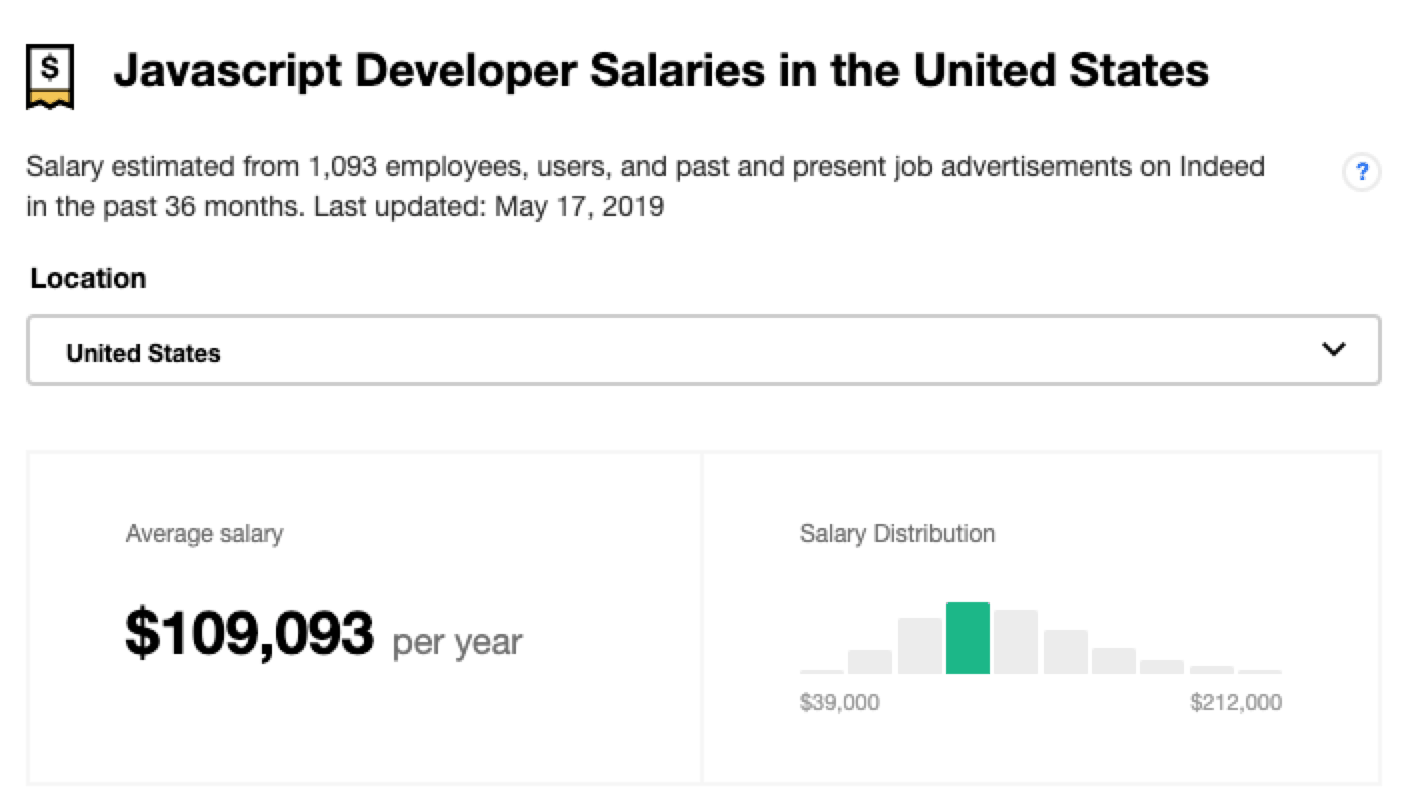Image resolution: width=1414 pixels, height=812 pixels.
Task: Click the Location field label
Action: 88,279
